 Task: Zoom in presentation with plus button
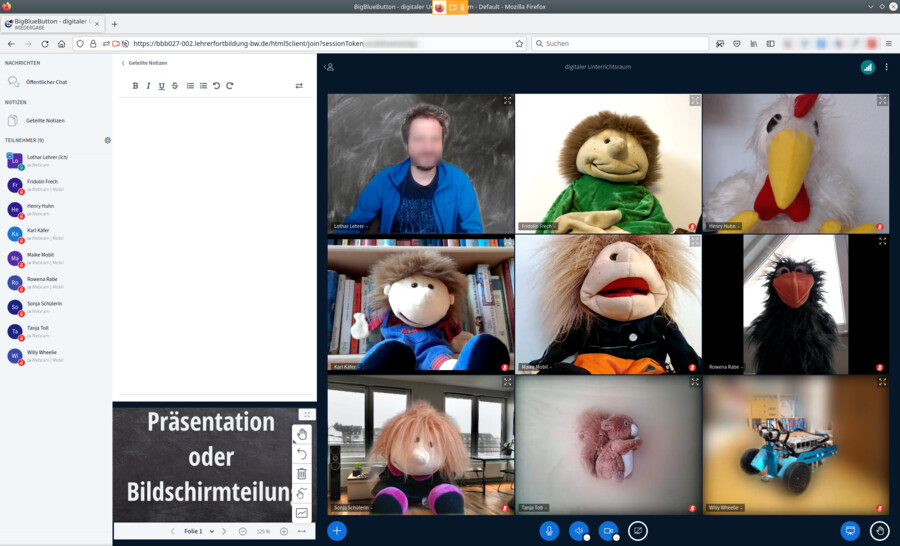tap(284, 531)
